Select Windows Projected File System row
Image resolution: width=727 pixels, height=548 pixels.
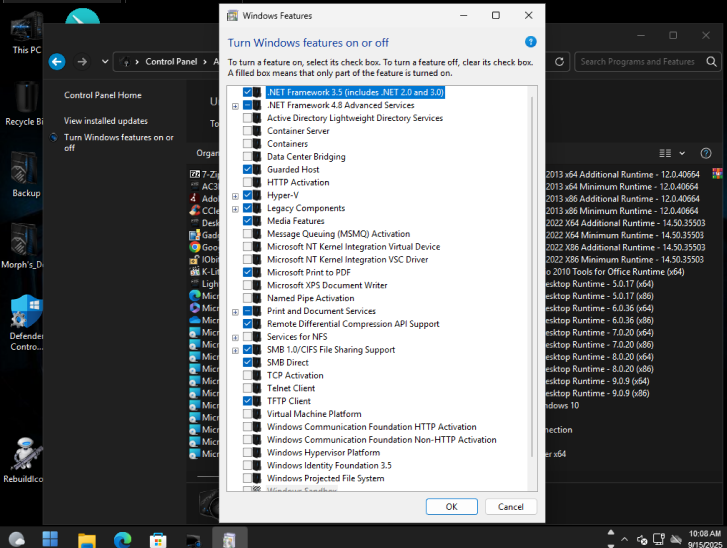325,478
